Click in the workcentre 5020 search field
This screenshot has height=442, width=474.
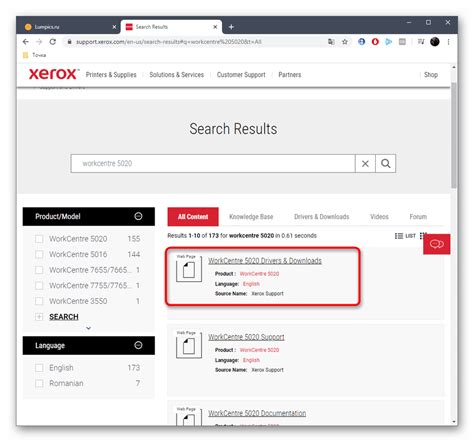coord(213,163)
